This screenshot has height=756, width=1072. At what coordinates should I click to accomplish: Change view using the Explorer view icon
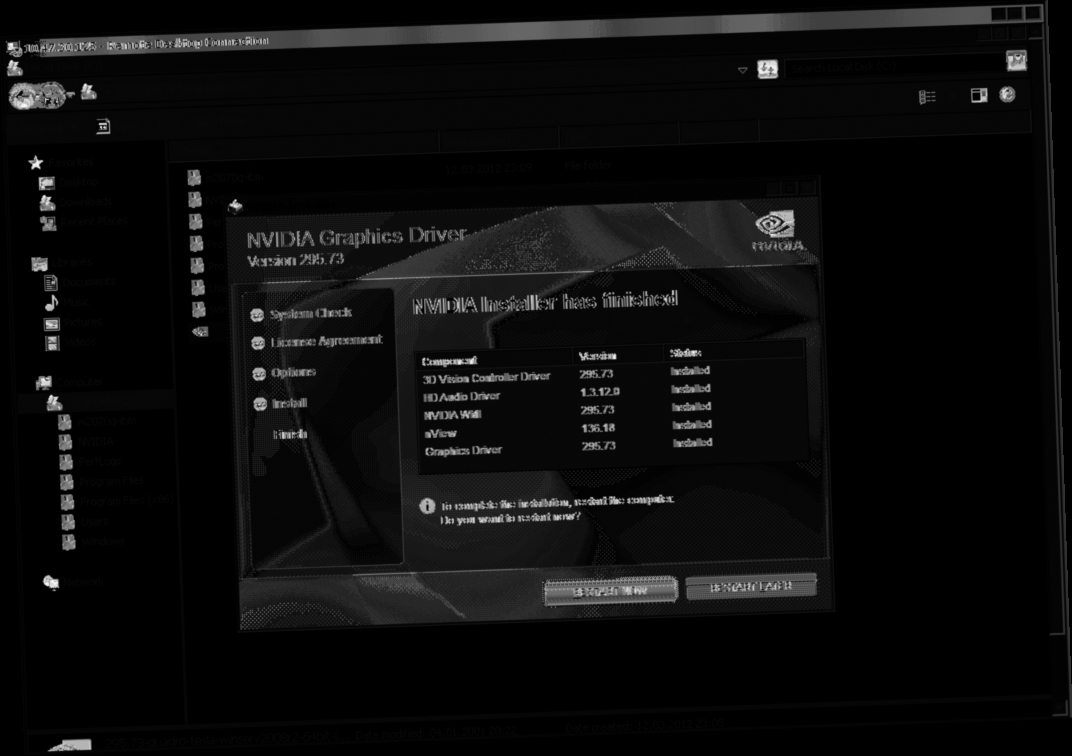(927, 98)
